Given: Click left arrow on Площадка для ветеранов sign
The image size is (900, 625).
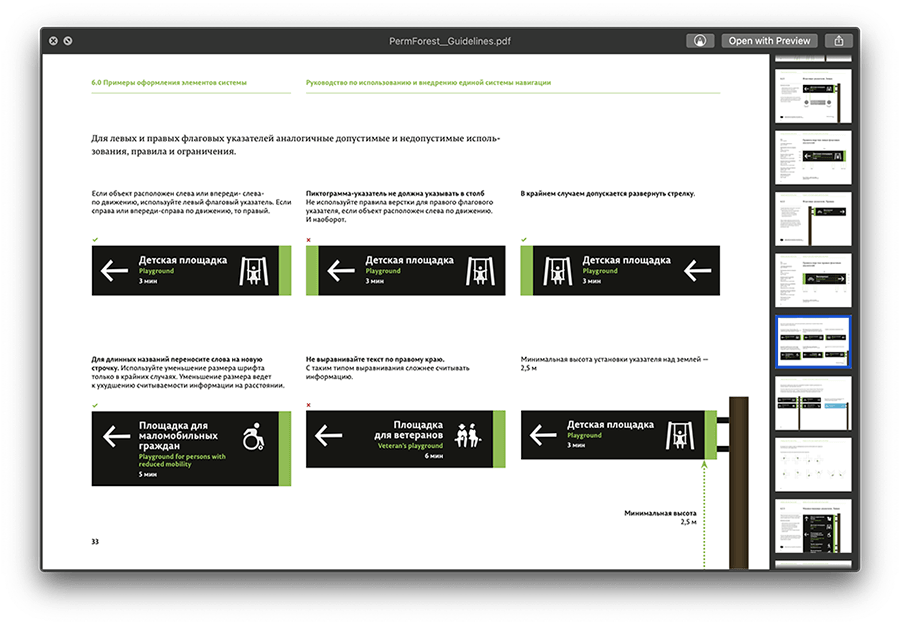Looking at the screenshot, I should (330, 436).
